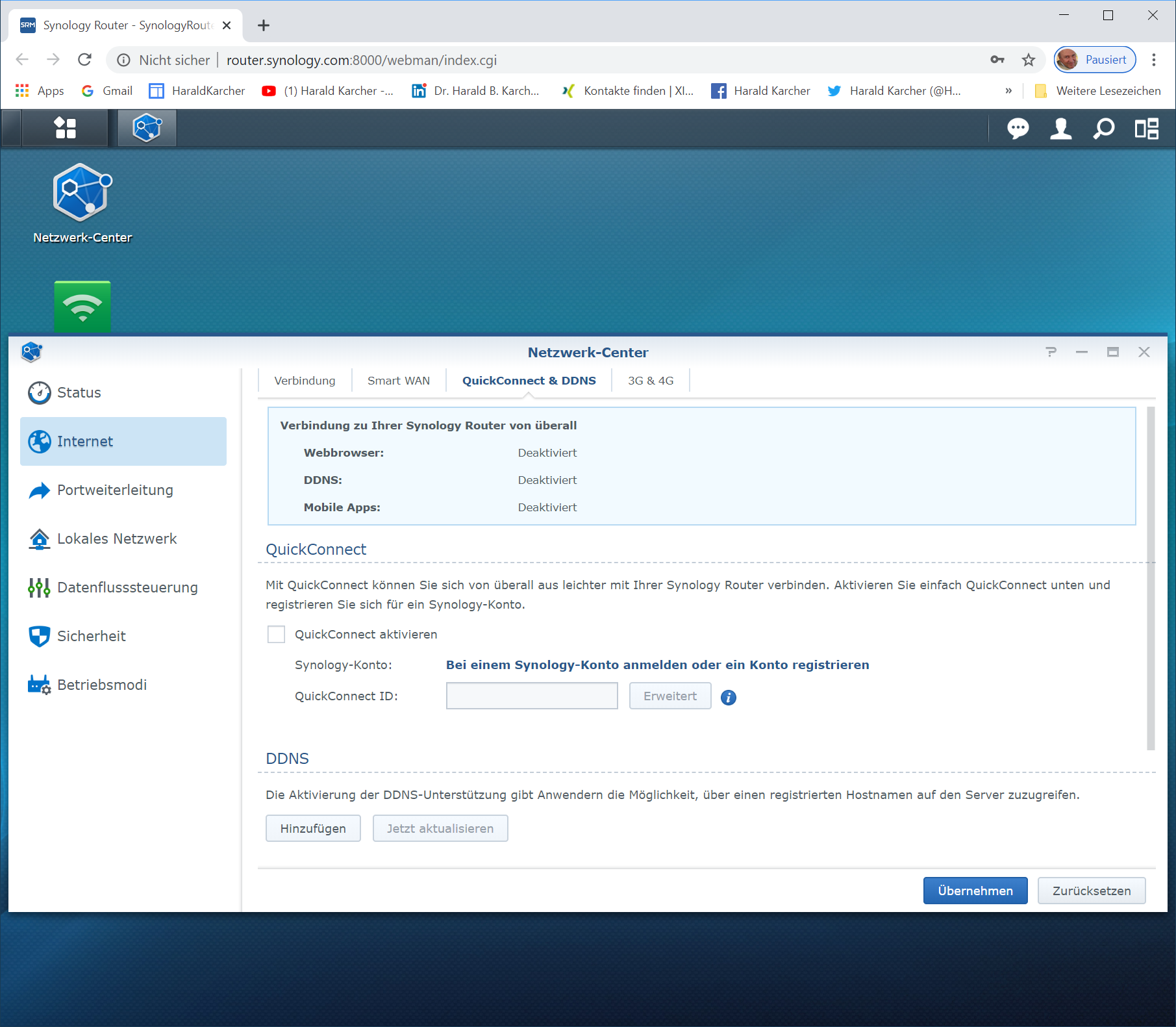The height and width of the screenshot is (1027, 1176).
Task: Open the Netzwerk-Center help question mark
Action: pyautogui.click(x=1051, y=352)
